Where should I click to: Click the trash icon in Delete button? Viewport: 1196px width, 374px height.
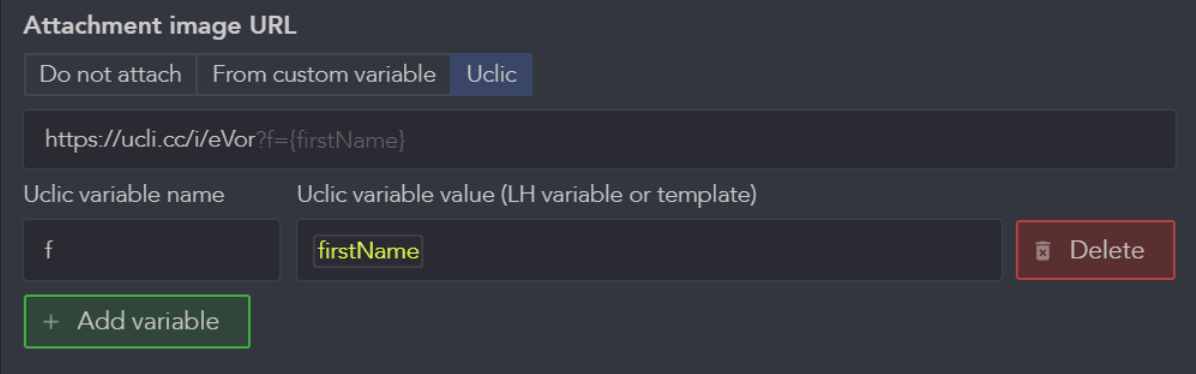pyautogui.click(x=1043, y=251)
